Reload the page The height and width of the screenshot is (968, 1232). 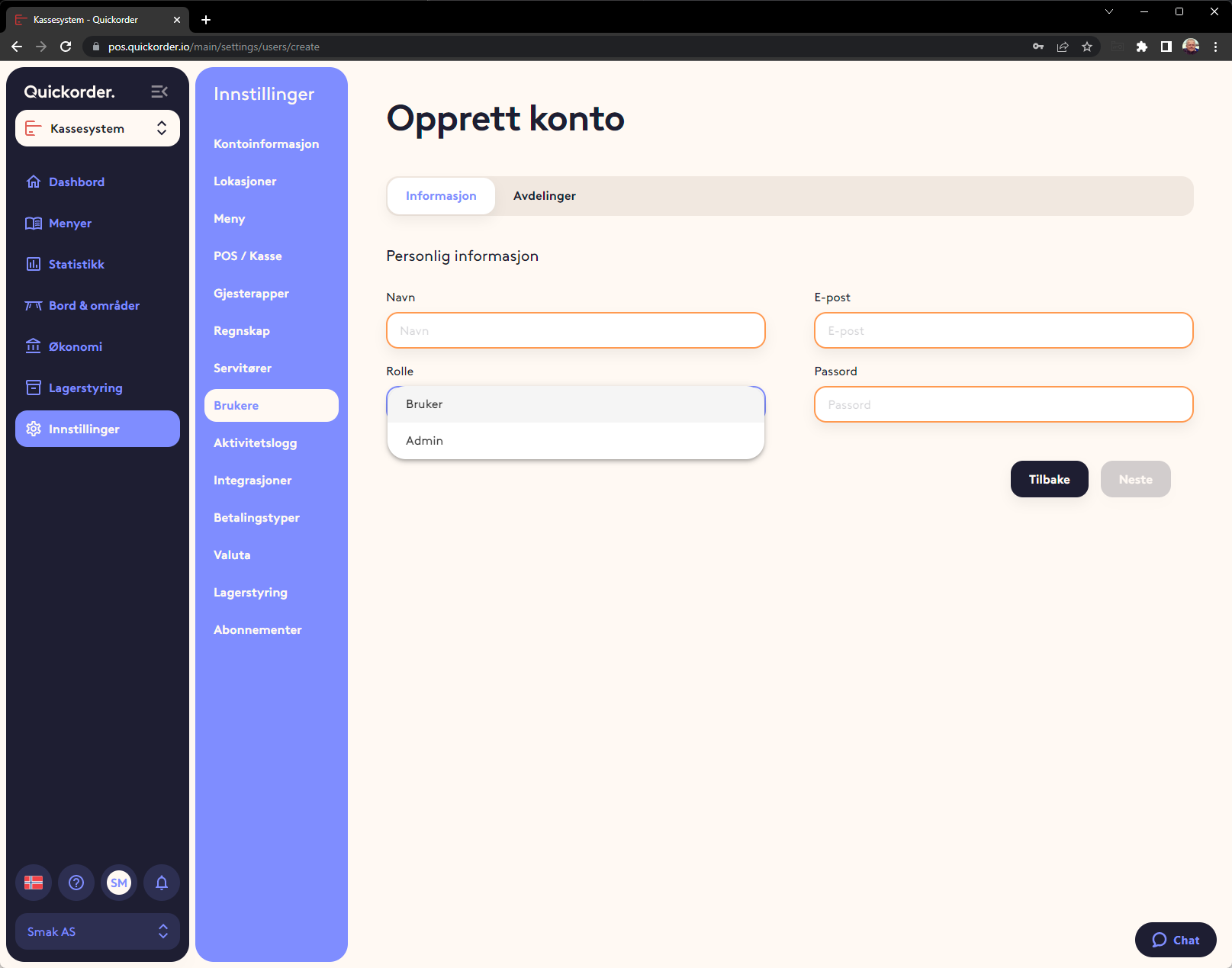pos(66,47)
